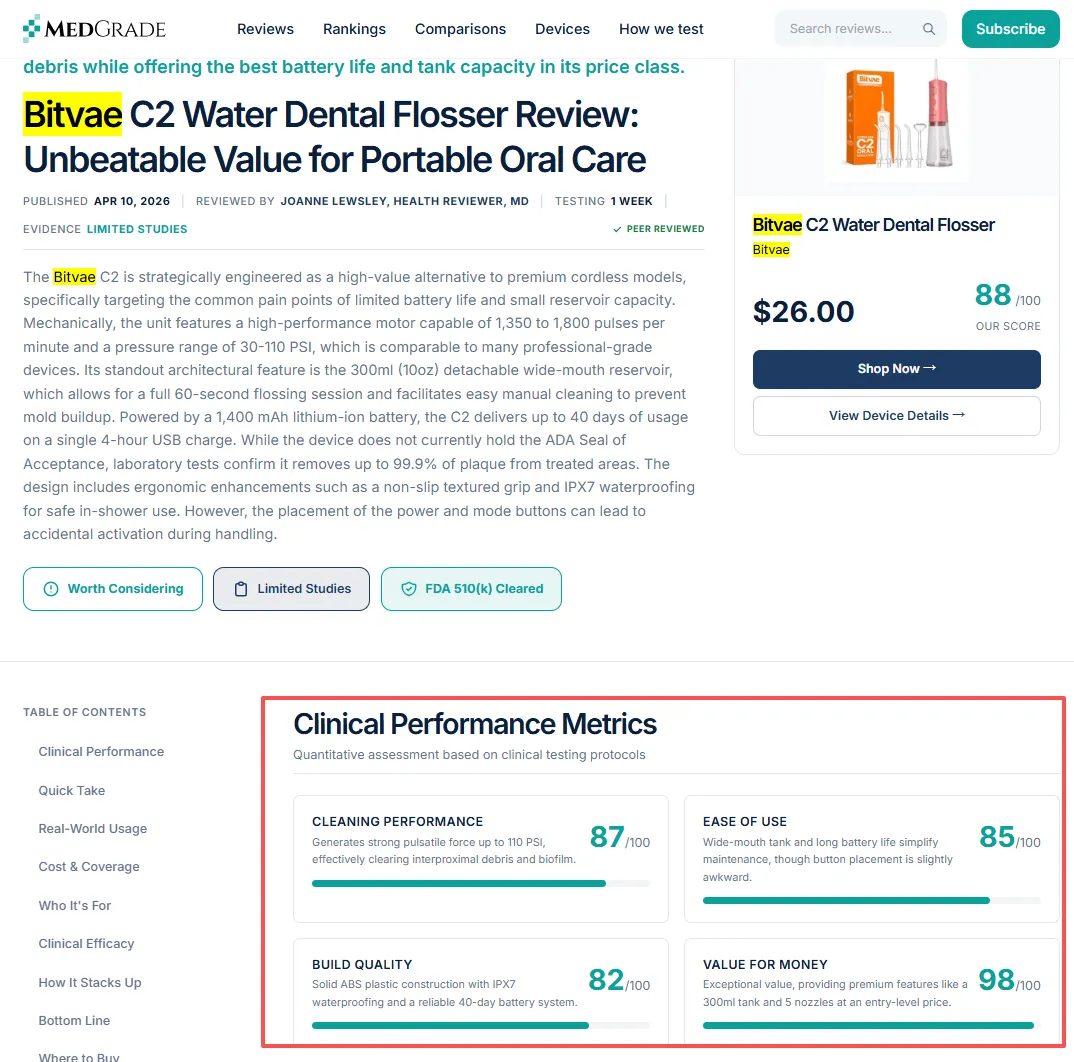Viewport: 1074px width, 1062px height.
Task: Click the Cleaning Performance progress bar
Action: (480, 884)
